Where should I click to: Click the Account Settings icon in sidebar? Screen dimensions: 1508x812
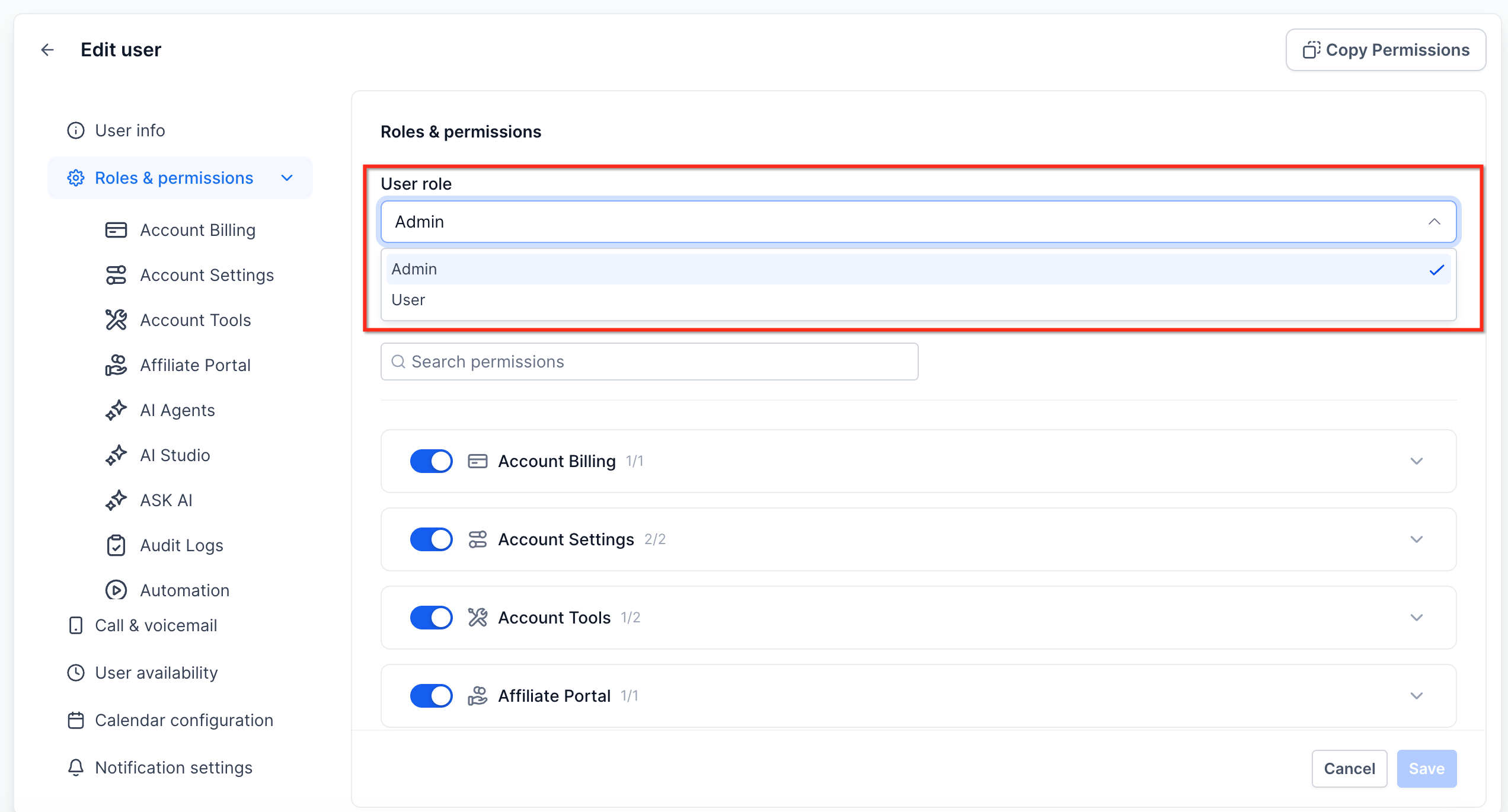[x=116, y=275]
